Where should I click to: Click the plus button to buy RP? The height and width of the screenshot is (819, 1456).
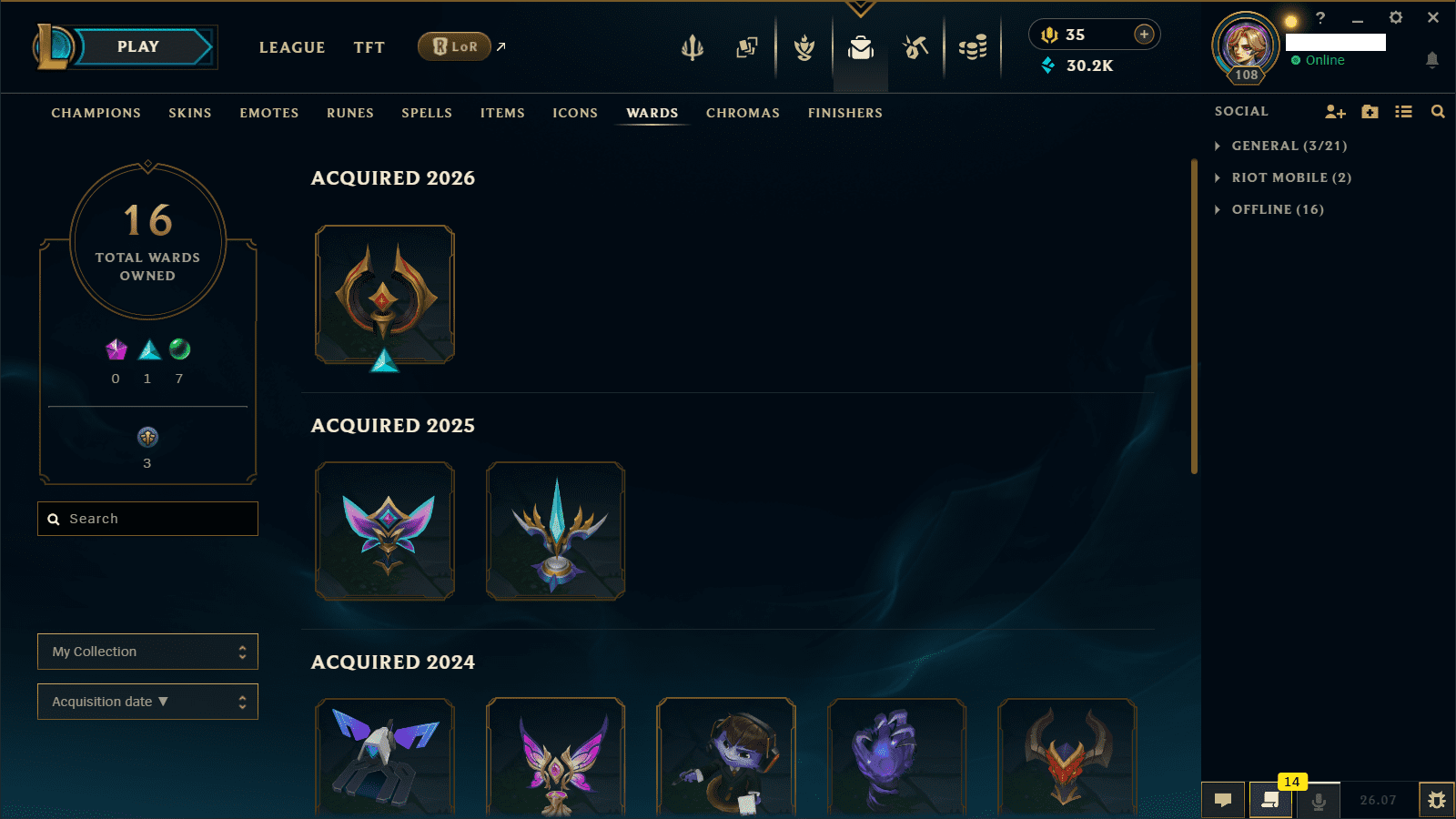tap(1144, 35)
